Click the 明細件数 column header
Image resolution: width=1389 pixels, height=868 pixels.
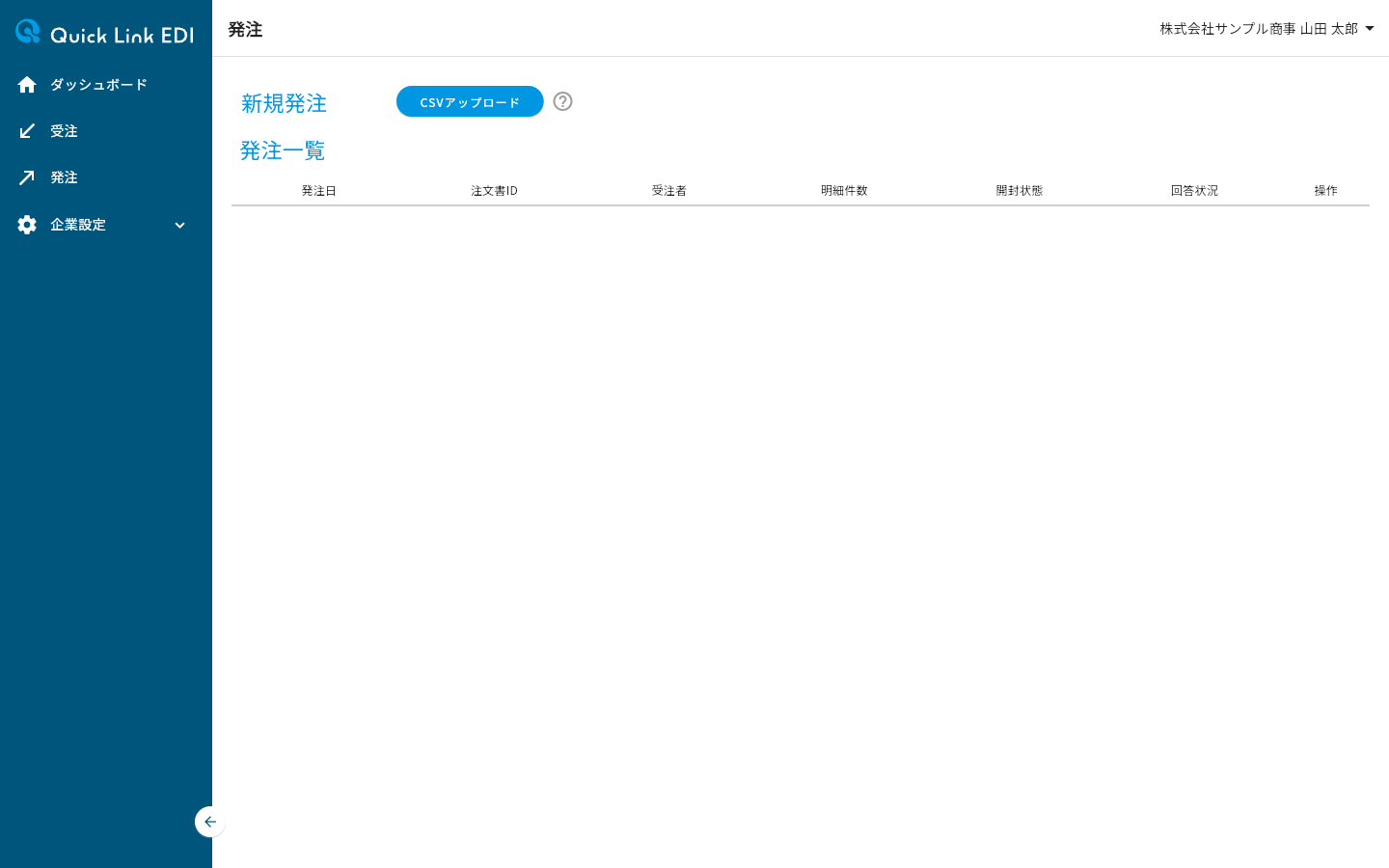[x=844, y=191]
